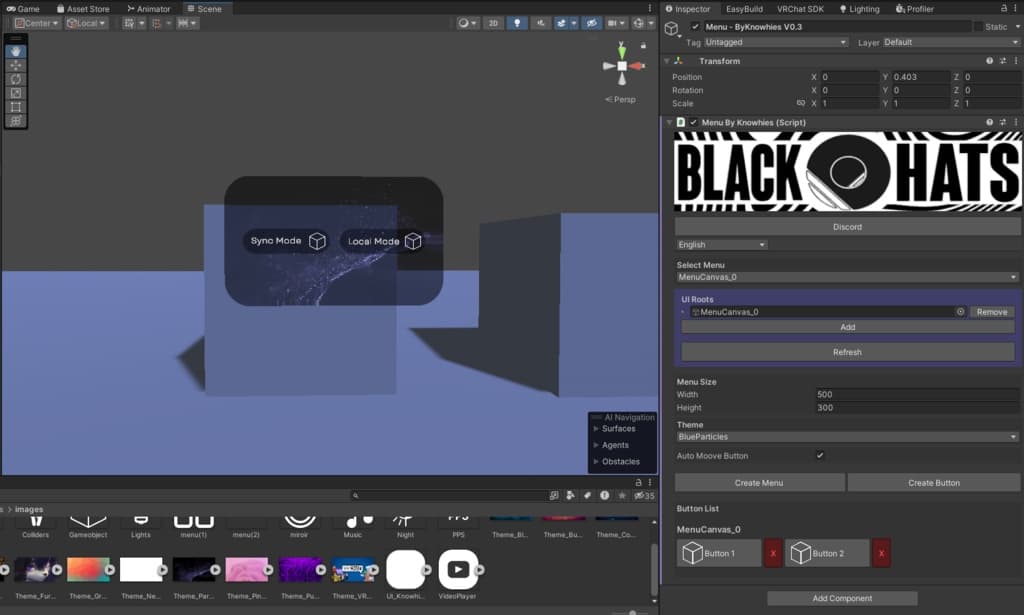
Task: Select the Hand (View) tool
Action: [x=15, y=51]
